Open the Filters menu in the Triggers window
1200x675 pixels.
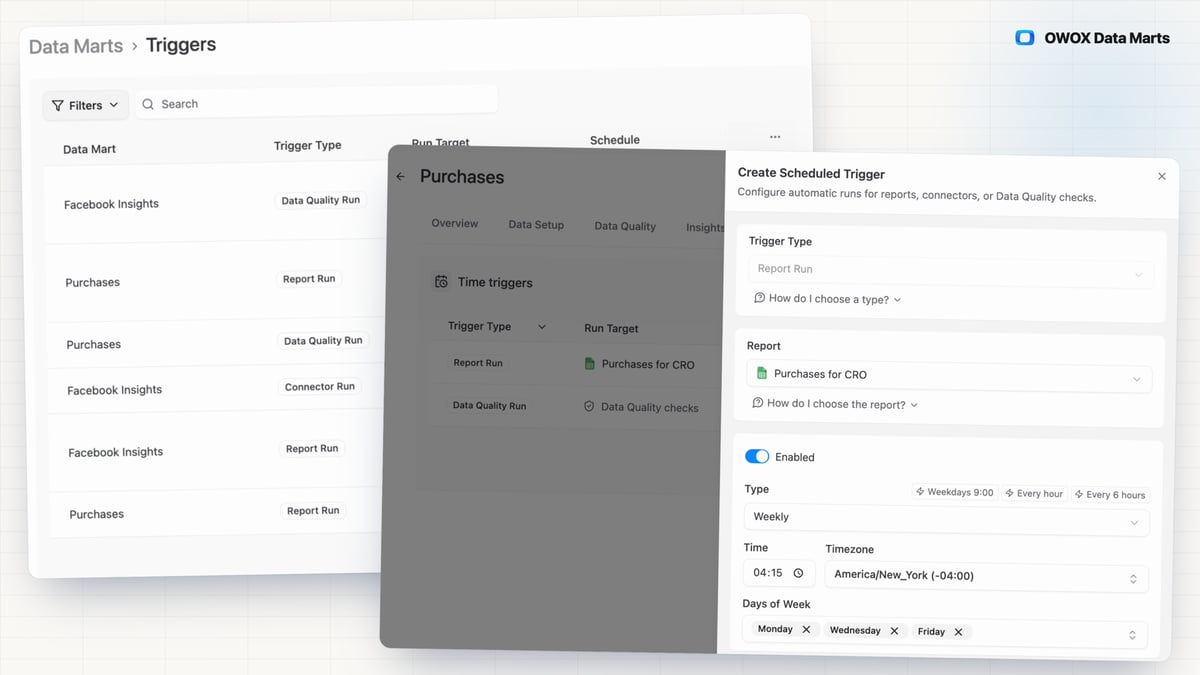(85, 105)
